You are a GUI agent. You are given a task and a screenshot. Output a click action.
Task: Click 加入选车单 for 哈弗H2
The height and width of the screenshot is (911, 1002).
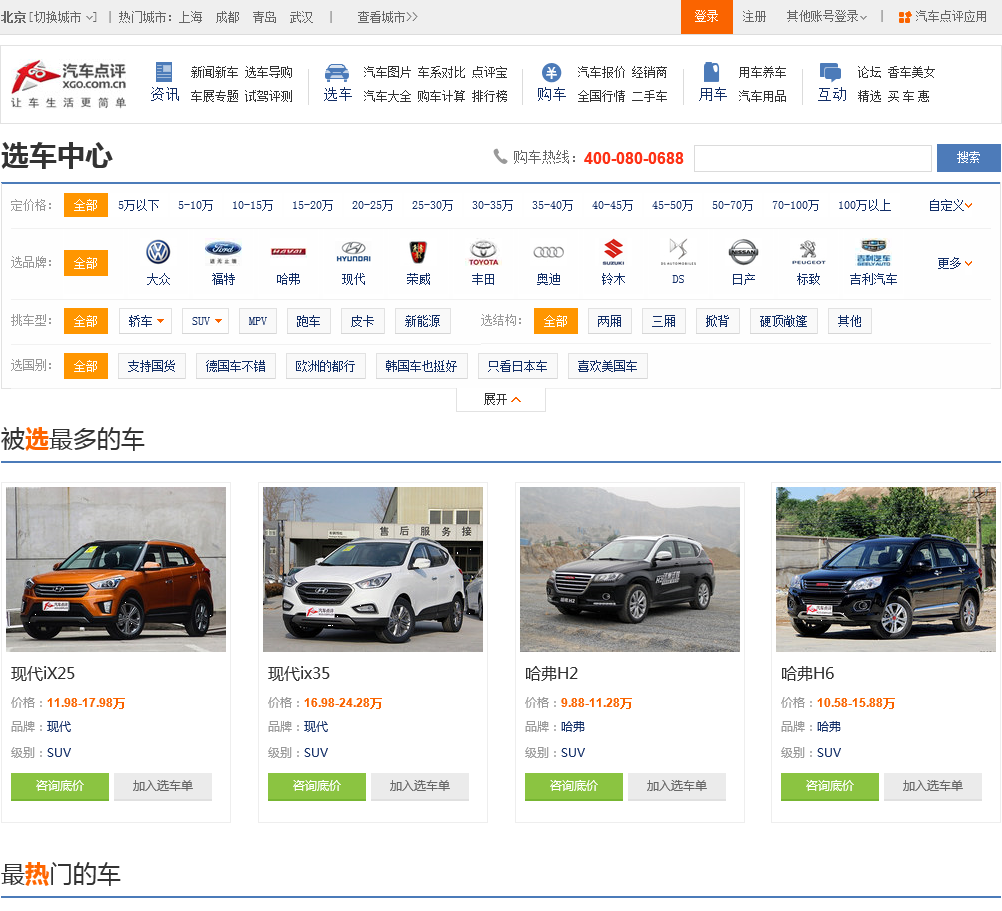pyautogui.click(x=677, y=786)
